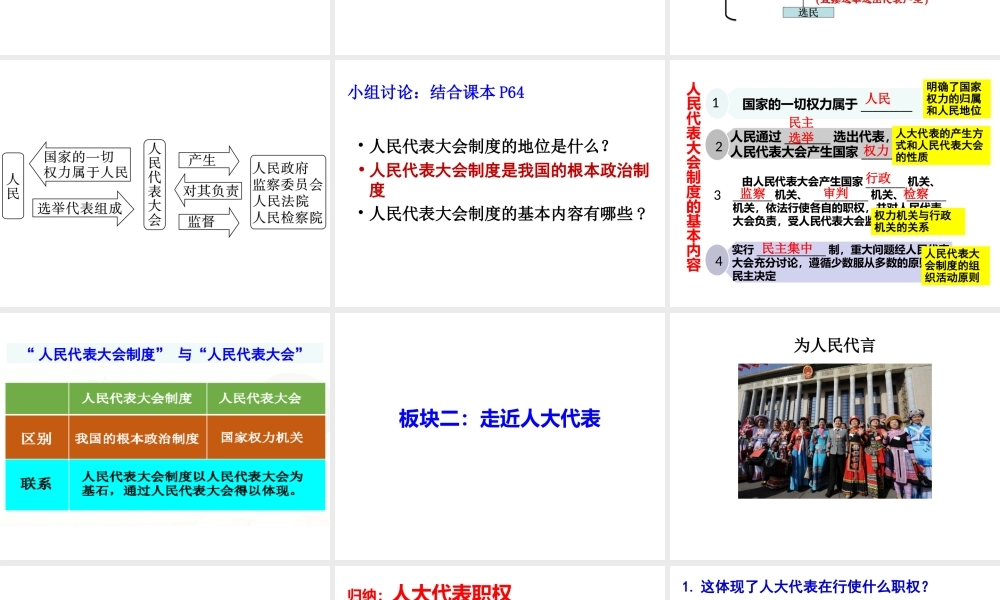Click the arrow labeled 国家的一切权力属于人民
This screenshot has height=600, width=1000.
(80, 165)
